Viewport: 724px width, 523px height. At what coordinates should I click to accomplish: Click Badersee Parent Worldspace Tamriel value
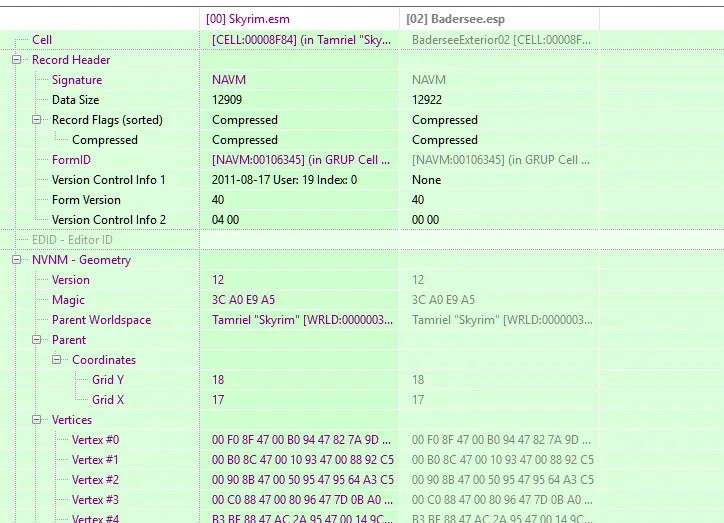click(x=502, y=319)
